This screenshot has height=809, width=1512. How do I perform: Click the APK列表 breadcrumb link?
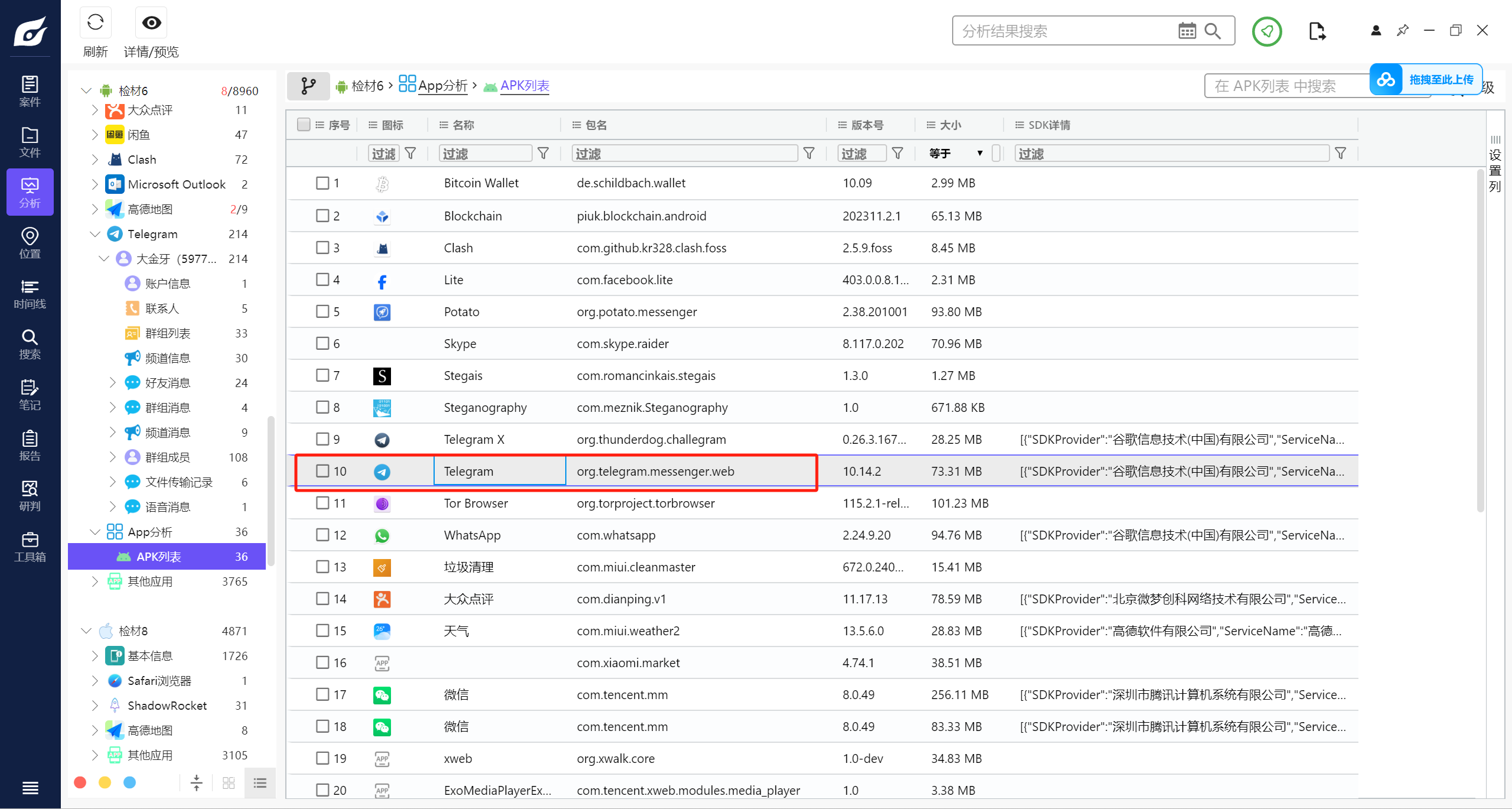tap(524, 86)
